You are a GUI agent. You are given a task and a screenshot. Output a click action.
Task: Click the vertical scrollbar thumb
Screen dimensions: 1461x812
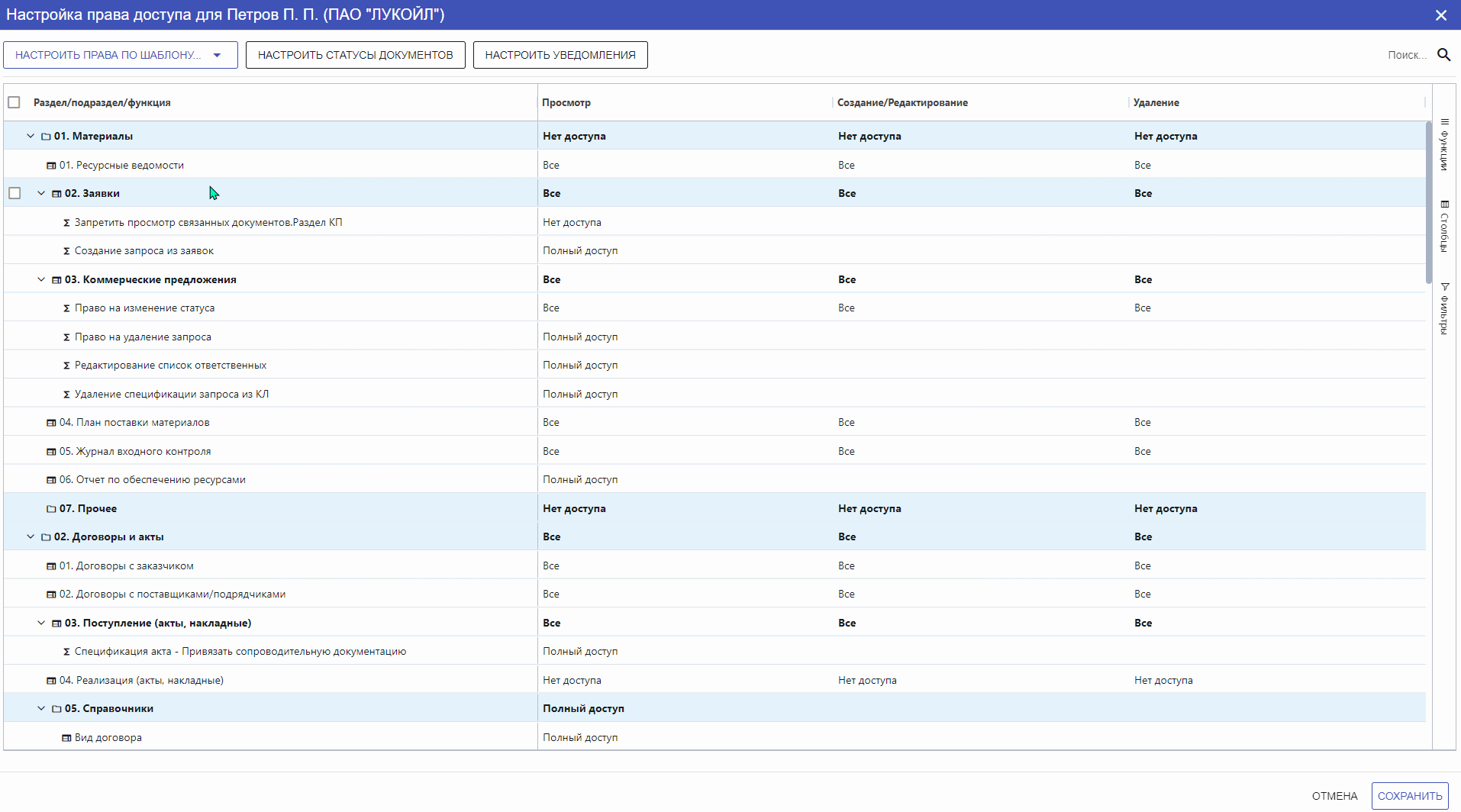[x=1429, y=202]
